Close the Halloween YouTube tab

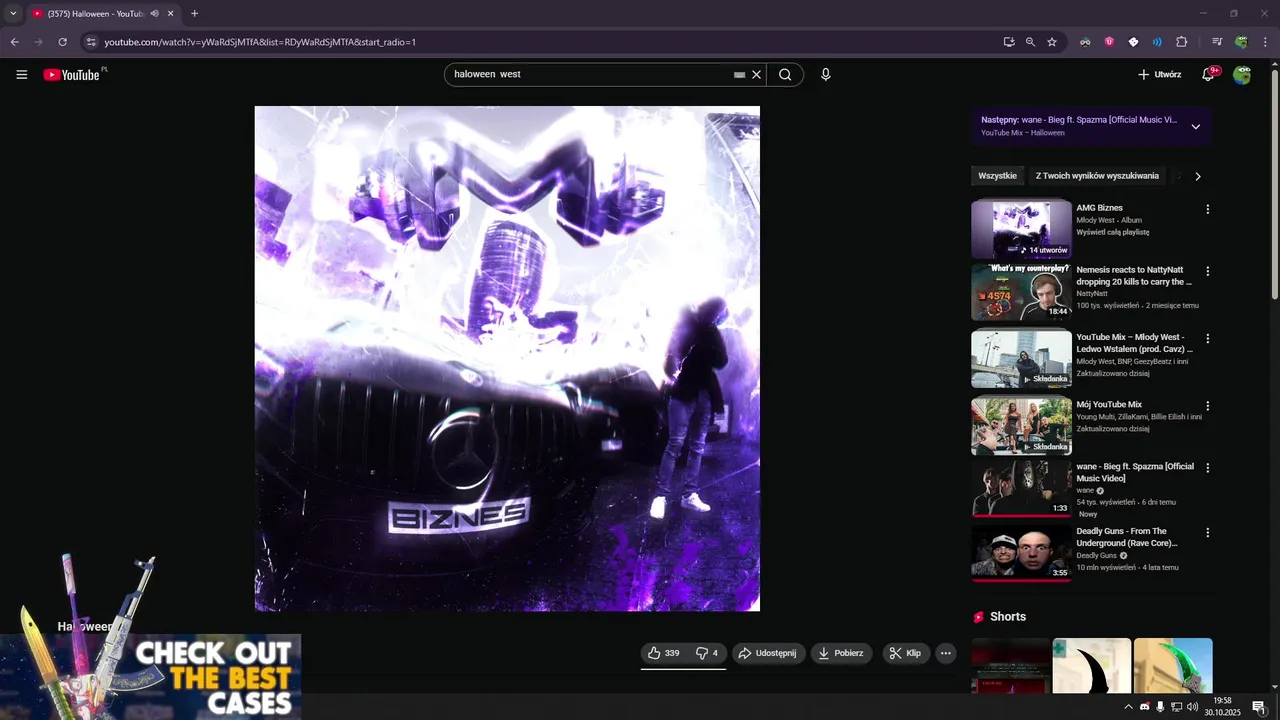coord(171,14)
